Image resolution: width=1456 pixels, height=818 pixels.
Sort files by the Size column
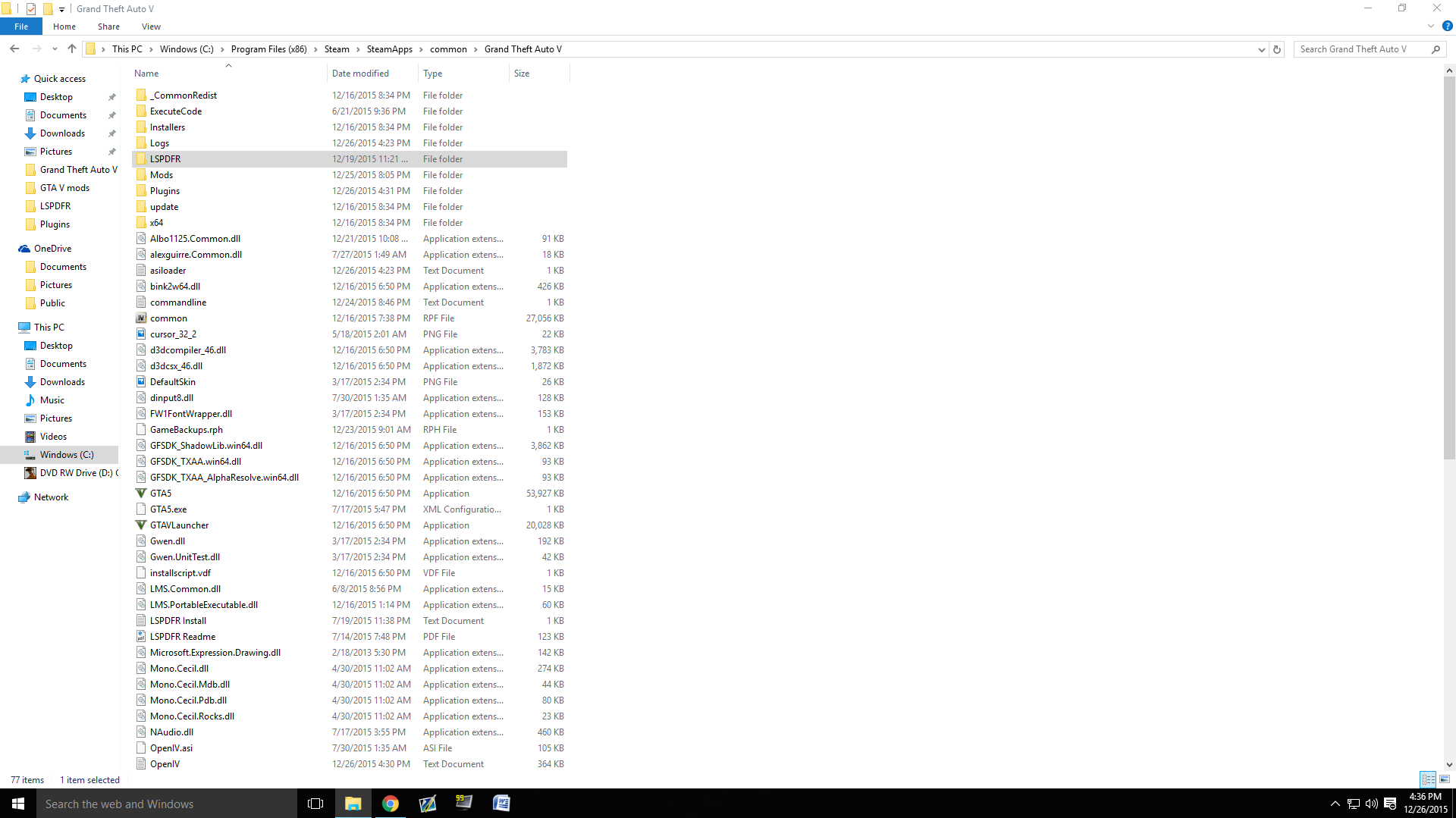539,74
